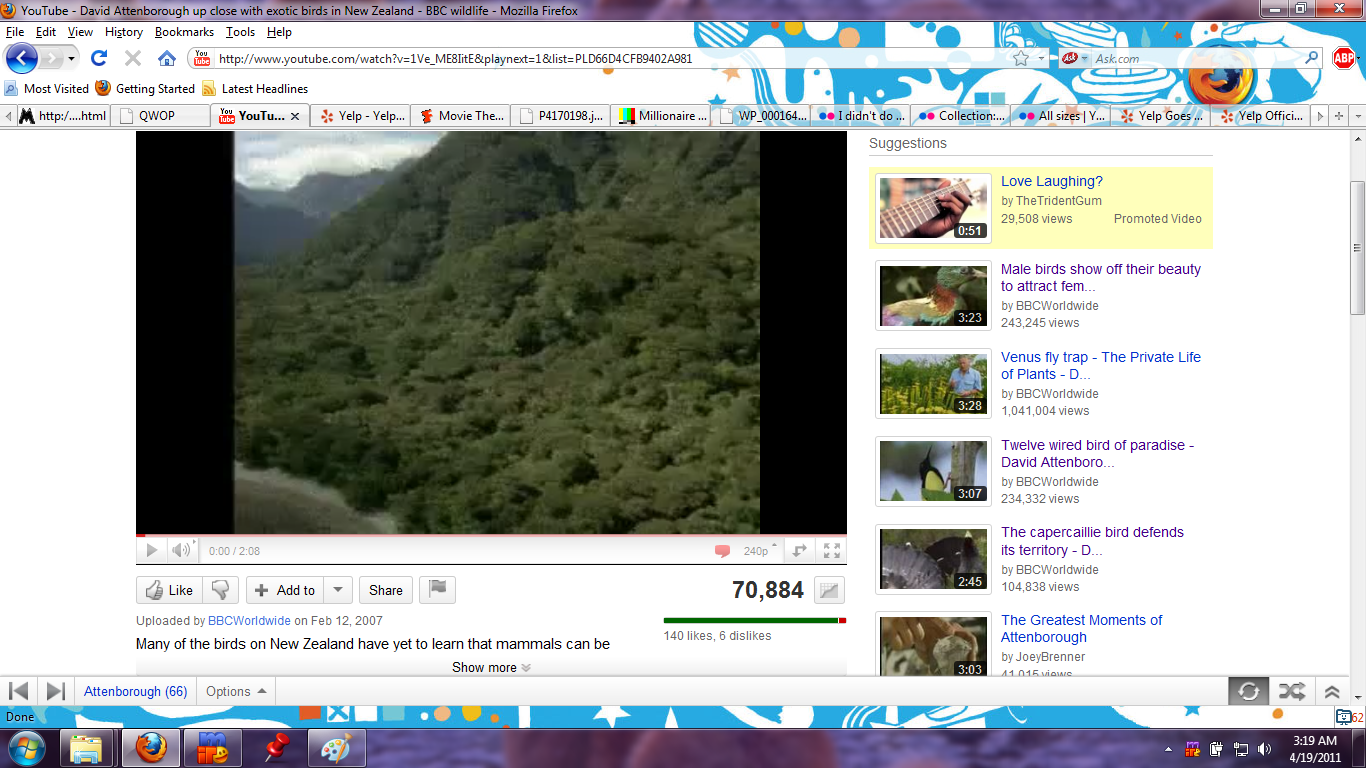The width and height of the screenshot is (1366, 768).
Task: Enter fullscreen mode in the video player
Action: [831, 550]
